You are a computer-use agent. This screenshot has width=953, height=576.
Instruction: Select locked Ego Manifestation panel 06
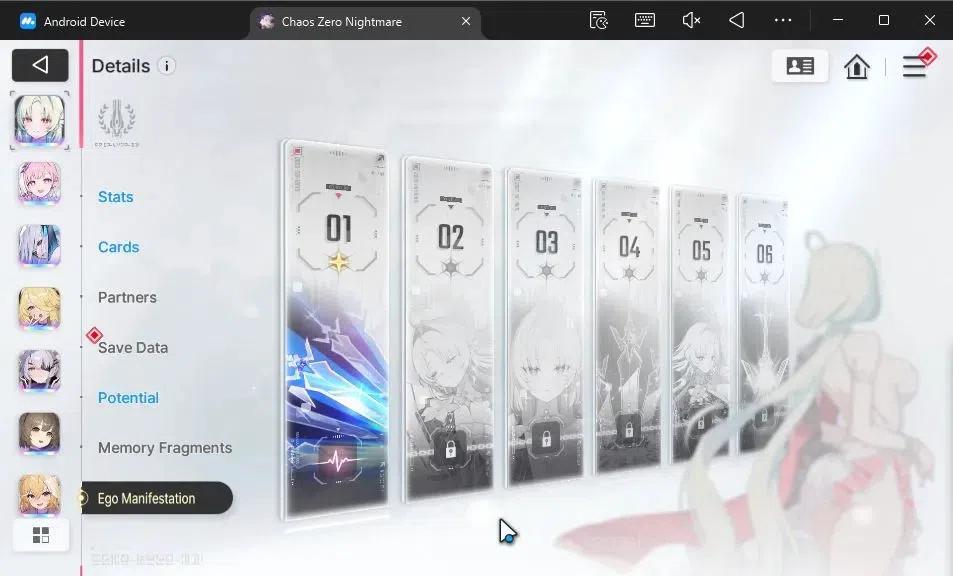tap(764, 324)
